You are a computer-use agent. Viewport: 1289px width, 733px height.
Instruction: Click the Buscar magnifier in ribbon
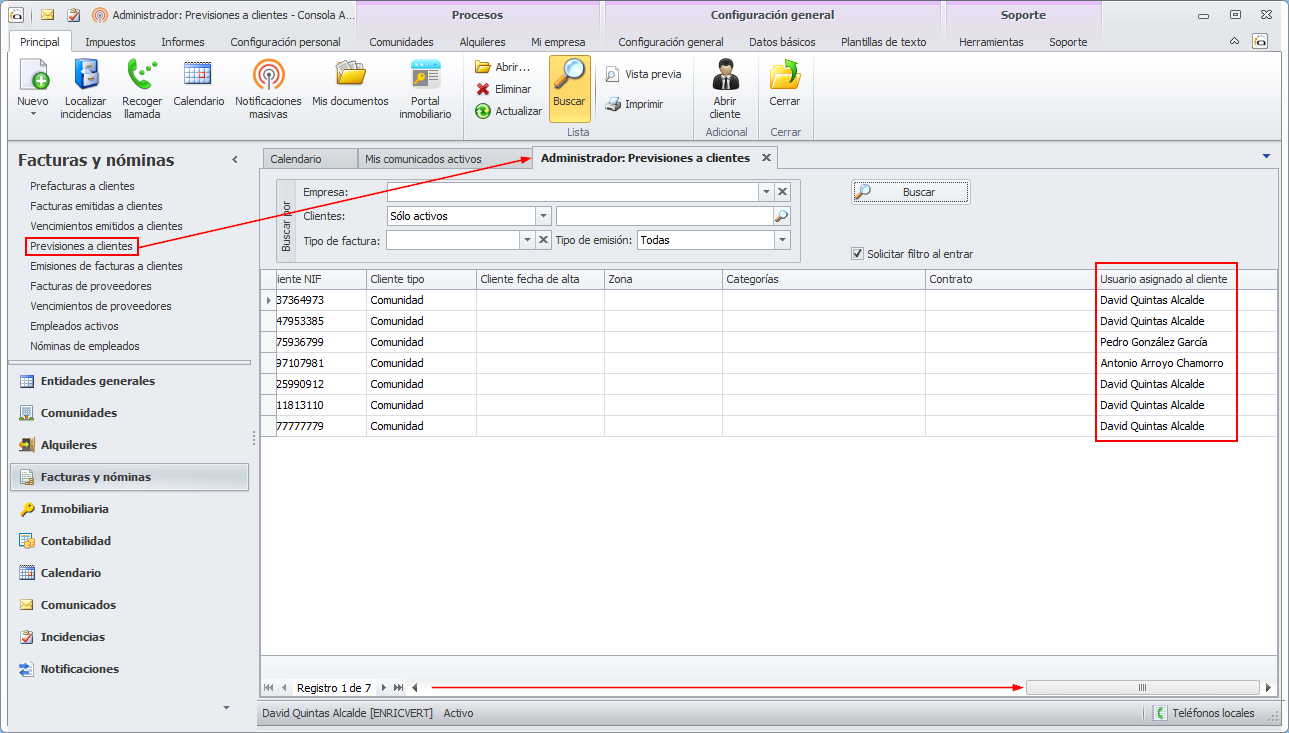569,76
